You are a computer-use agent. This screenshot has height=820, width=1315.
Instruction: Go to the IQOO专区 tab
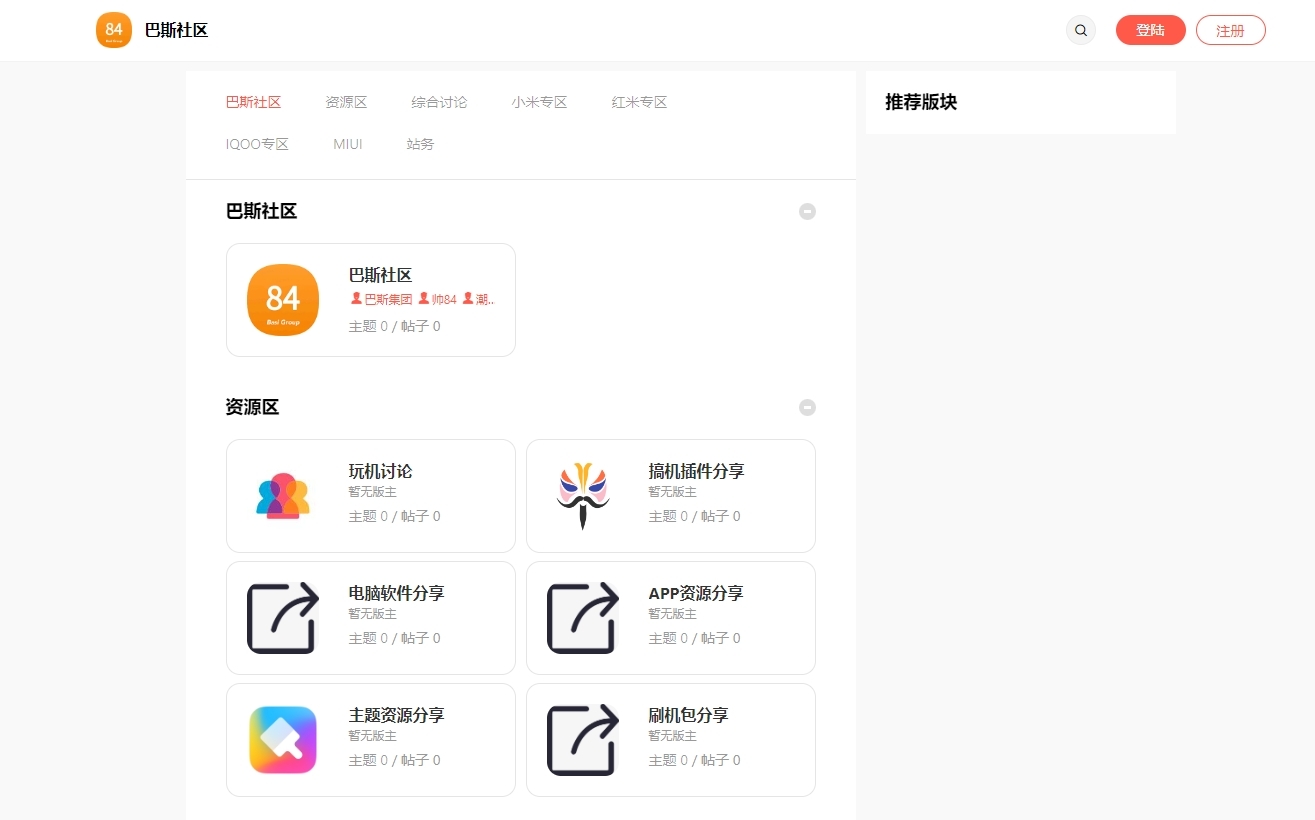pyautogui.click(x=257, y=144)
